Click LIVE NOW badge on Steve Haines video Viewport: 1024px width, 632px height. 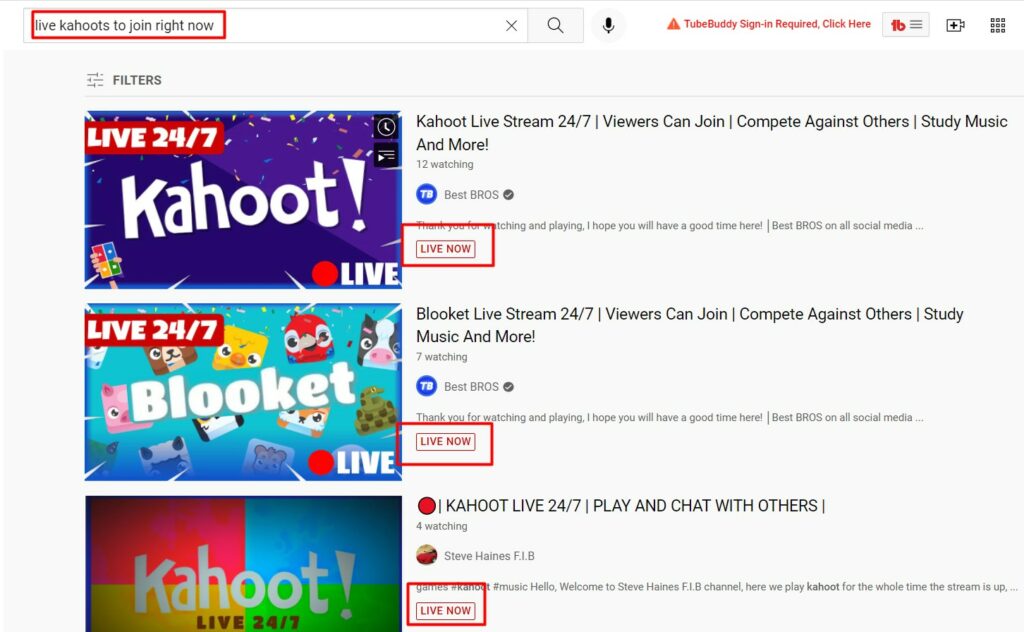pos(445,610)
